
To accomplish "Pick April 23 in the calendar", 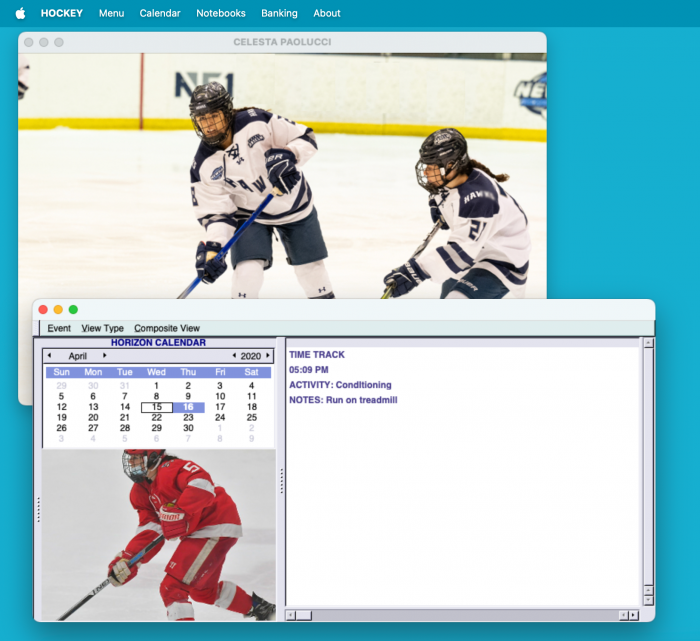I will [188, 417].
